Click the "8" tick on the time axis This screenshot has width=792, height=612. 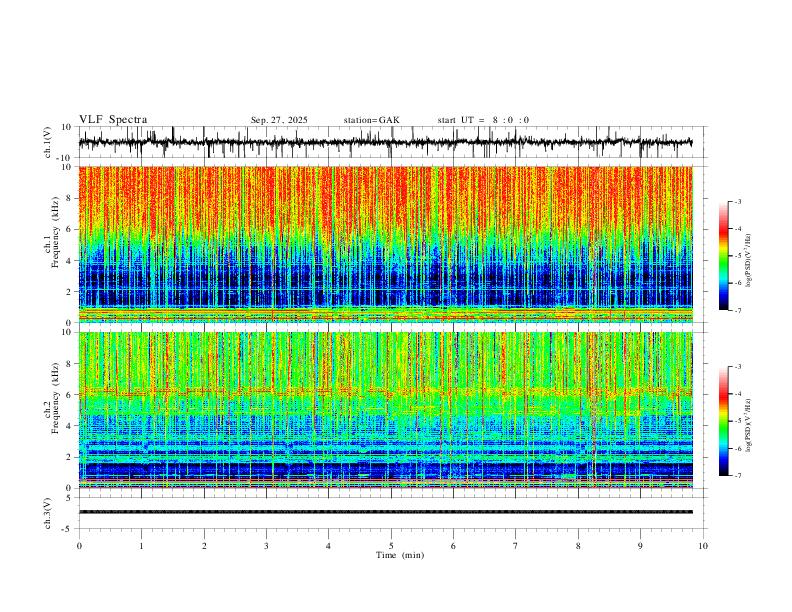(578, 546)
